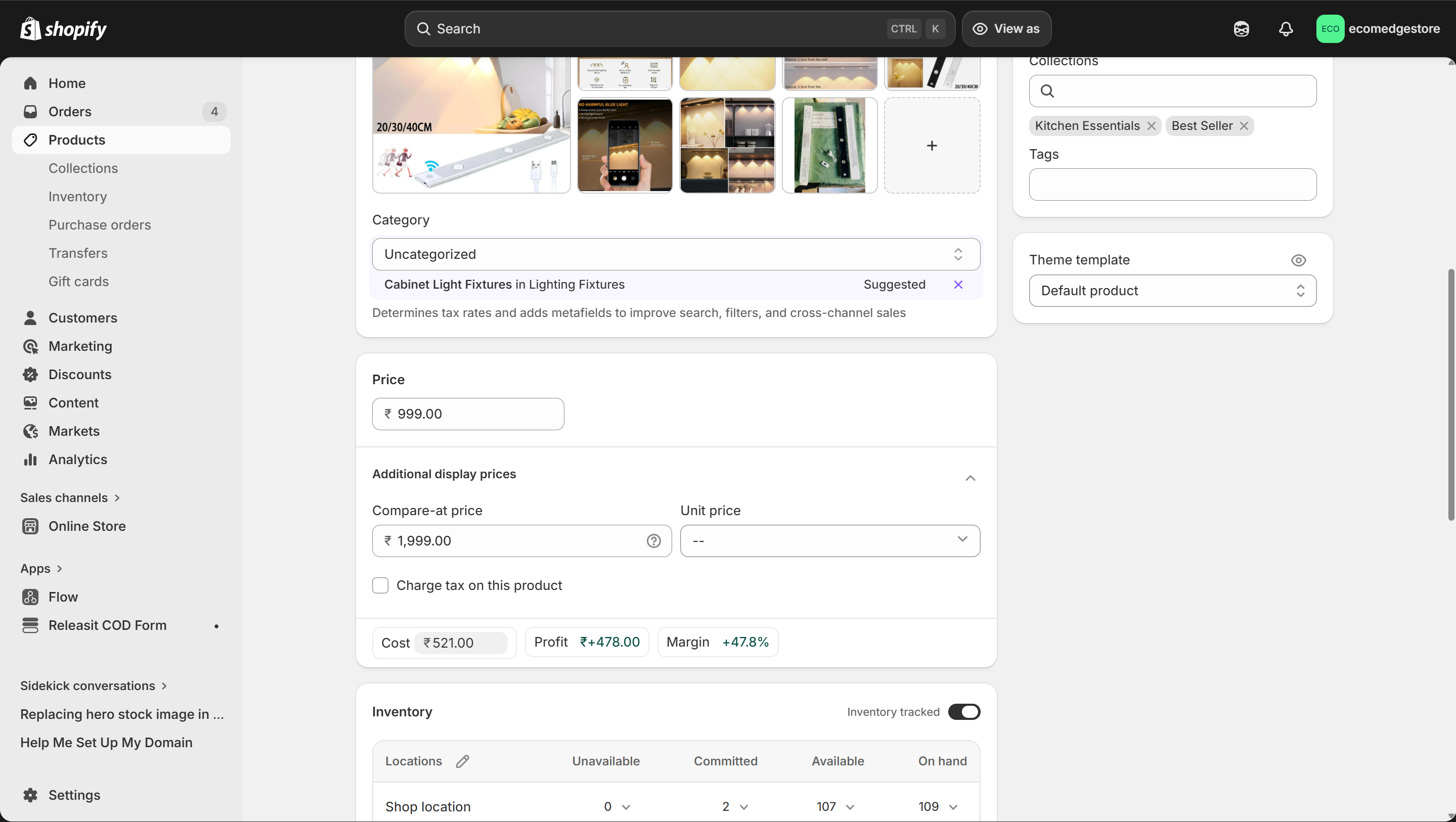Open Purchase orders in the sidebar
1456x822 pixels.
[x=100, y=224]
